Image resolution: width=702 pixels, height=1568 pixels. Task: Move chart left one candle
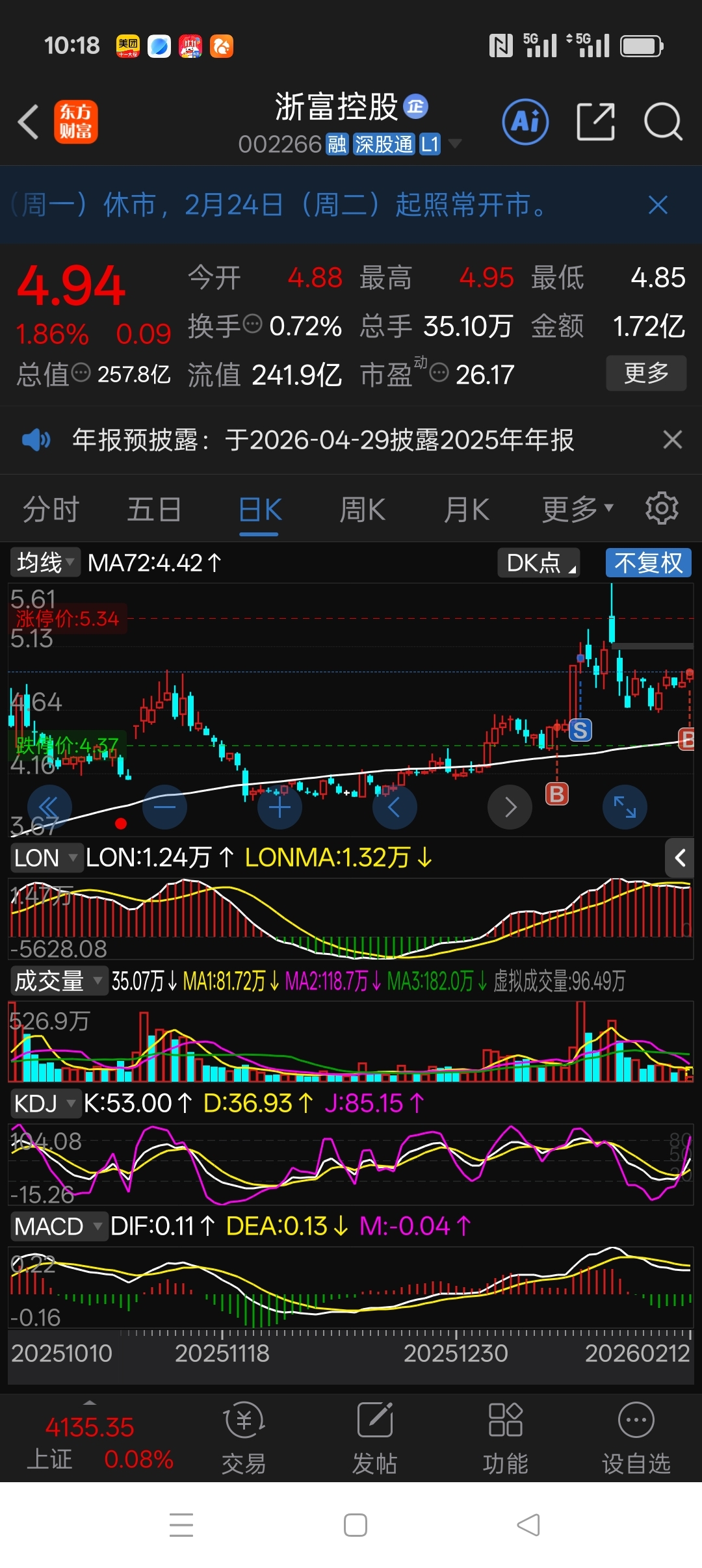[x=395, y=807]
